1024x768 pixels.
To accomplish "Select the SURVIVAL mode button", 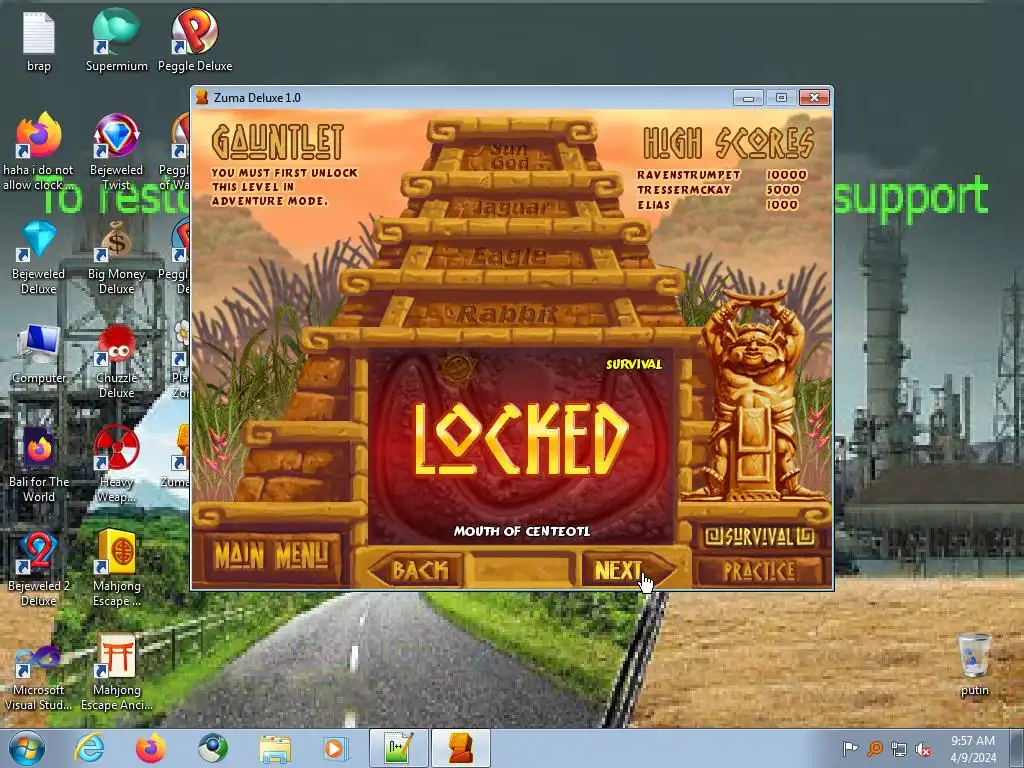I will coord(759,537).
